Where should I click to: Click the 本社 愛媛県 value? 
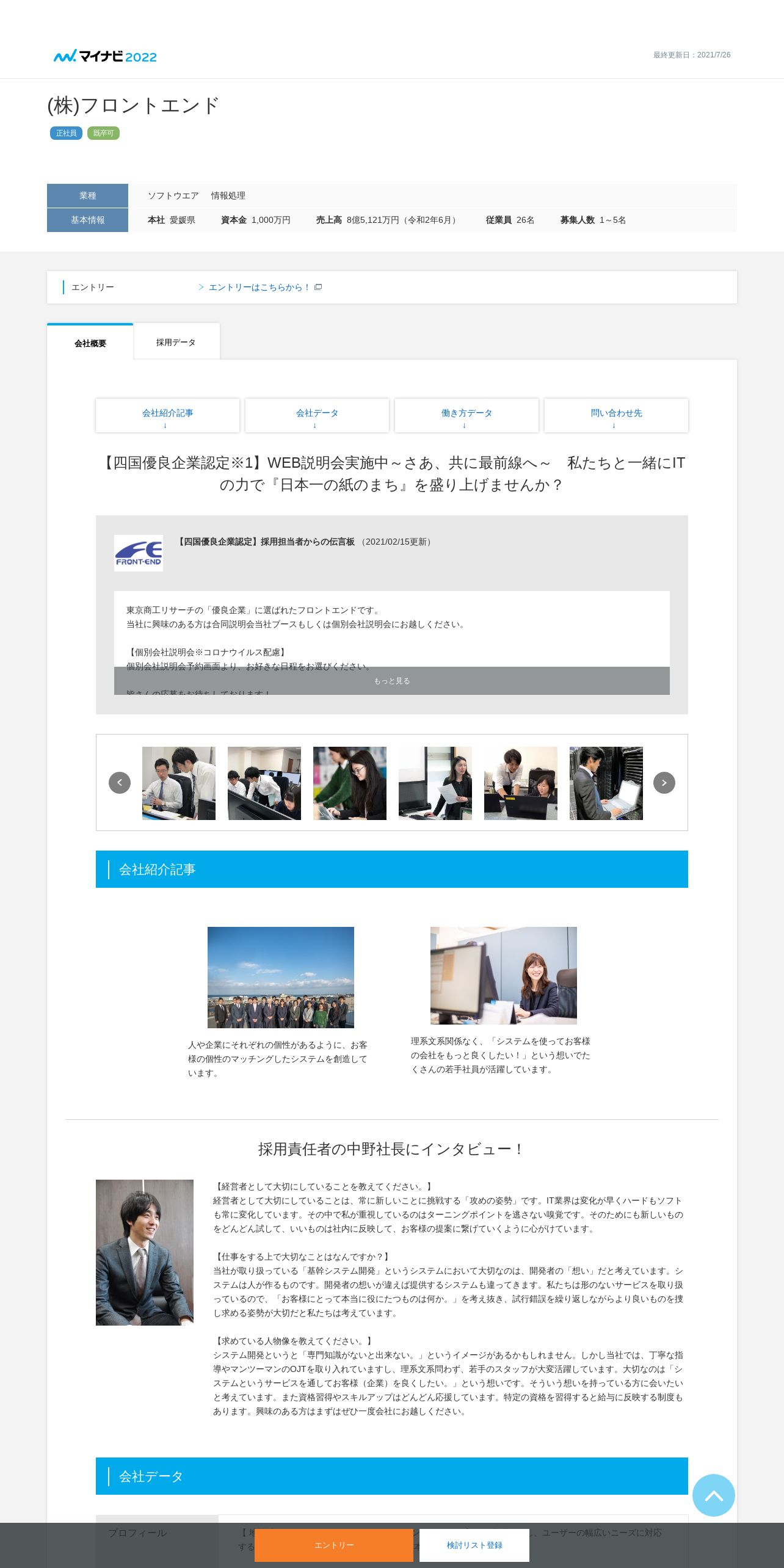click(172, 220)
